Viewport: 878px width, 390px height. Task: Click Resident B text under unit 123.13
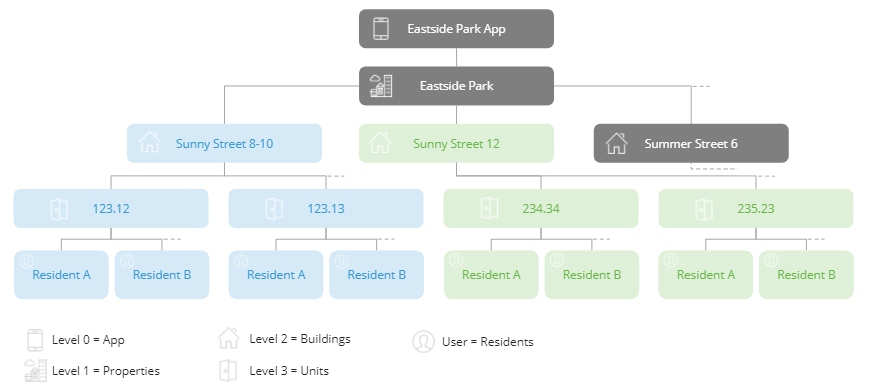pos(377,275)
